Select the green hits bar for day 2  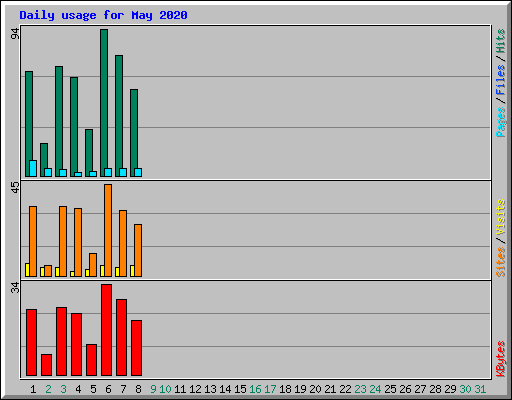[44, 160]
